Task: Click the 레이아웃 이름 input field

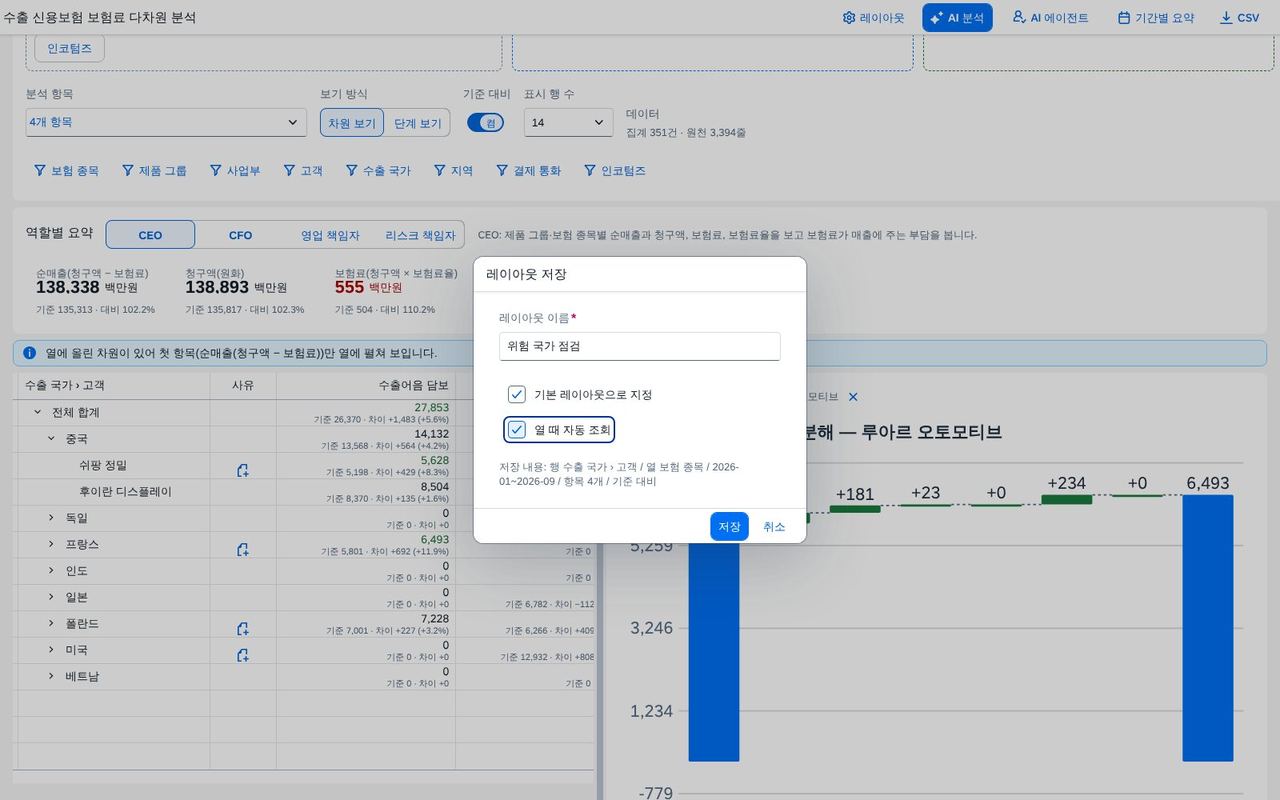Action: click(x=639, y=346)
